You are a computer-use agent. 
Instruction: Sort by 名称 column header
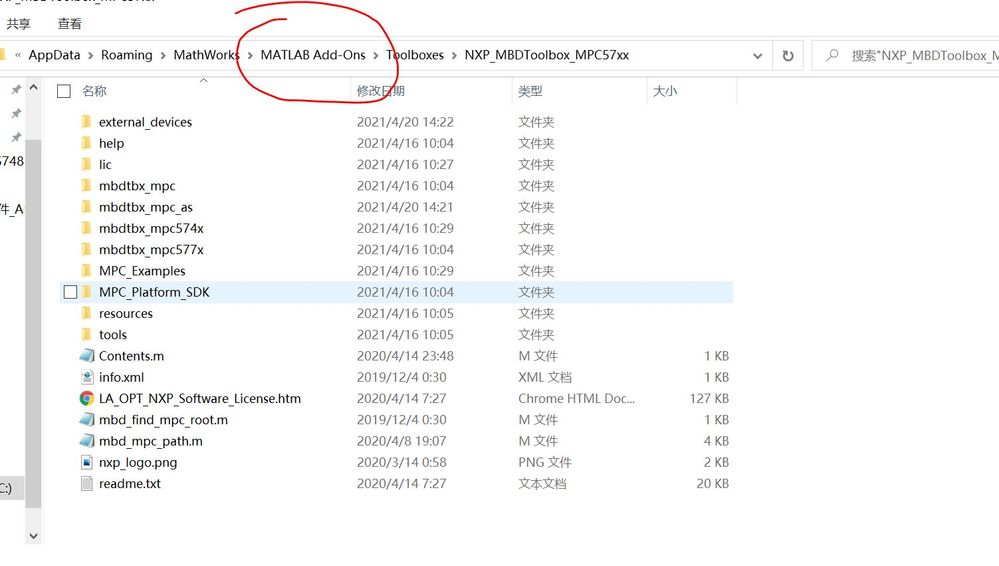[x=94, y=91]
